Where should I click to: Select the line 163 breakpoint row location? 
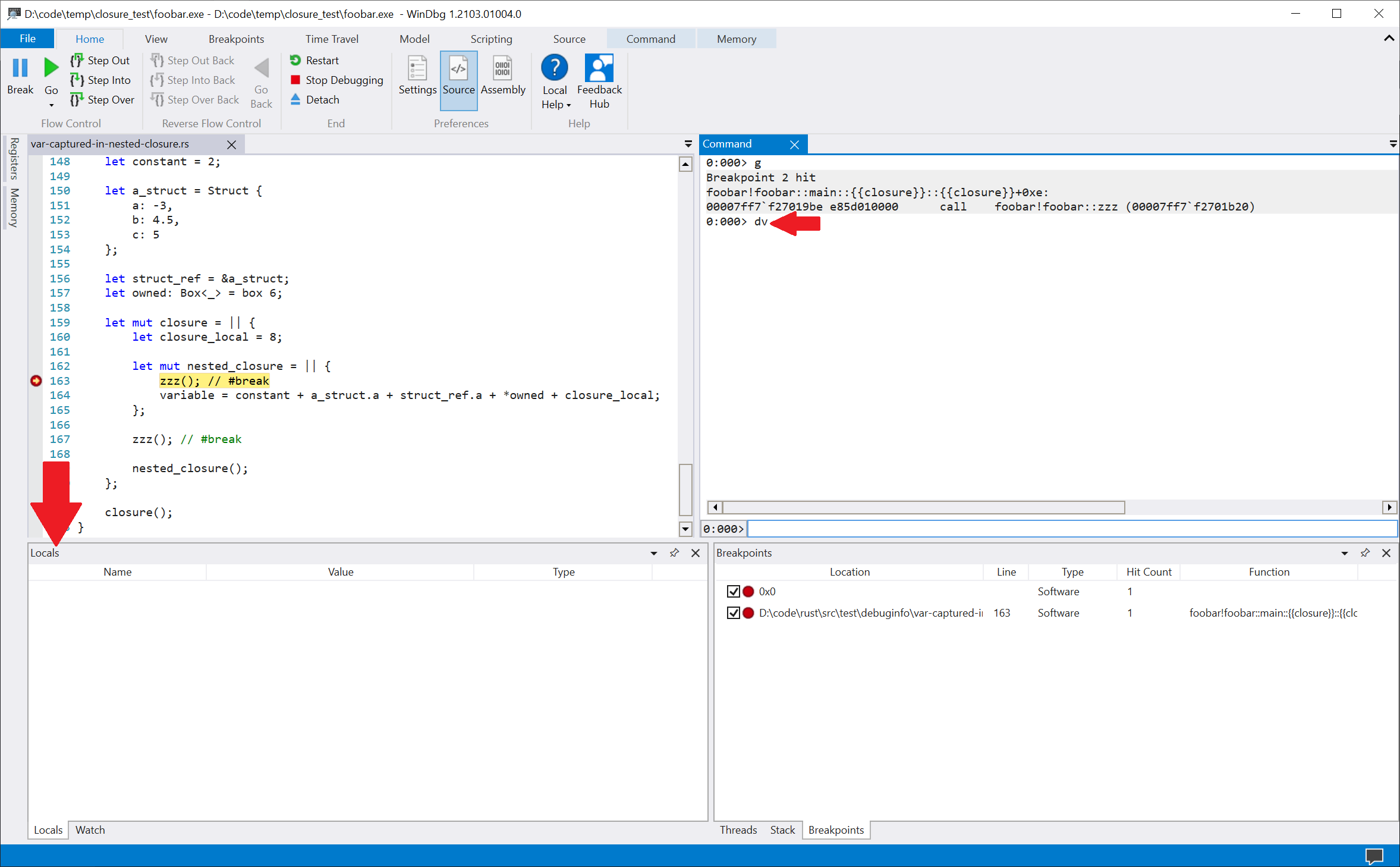pos(870,612)
